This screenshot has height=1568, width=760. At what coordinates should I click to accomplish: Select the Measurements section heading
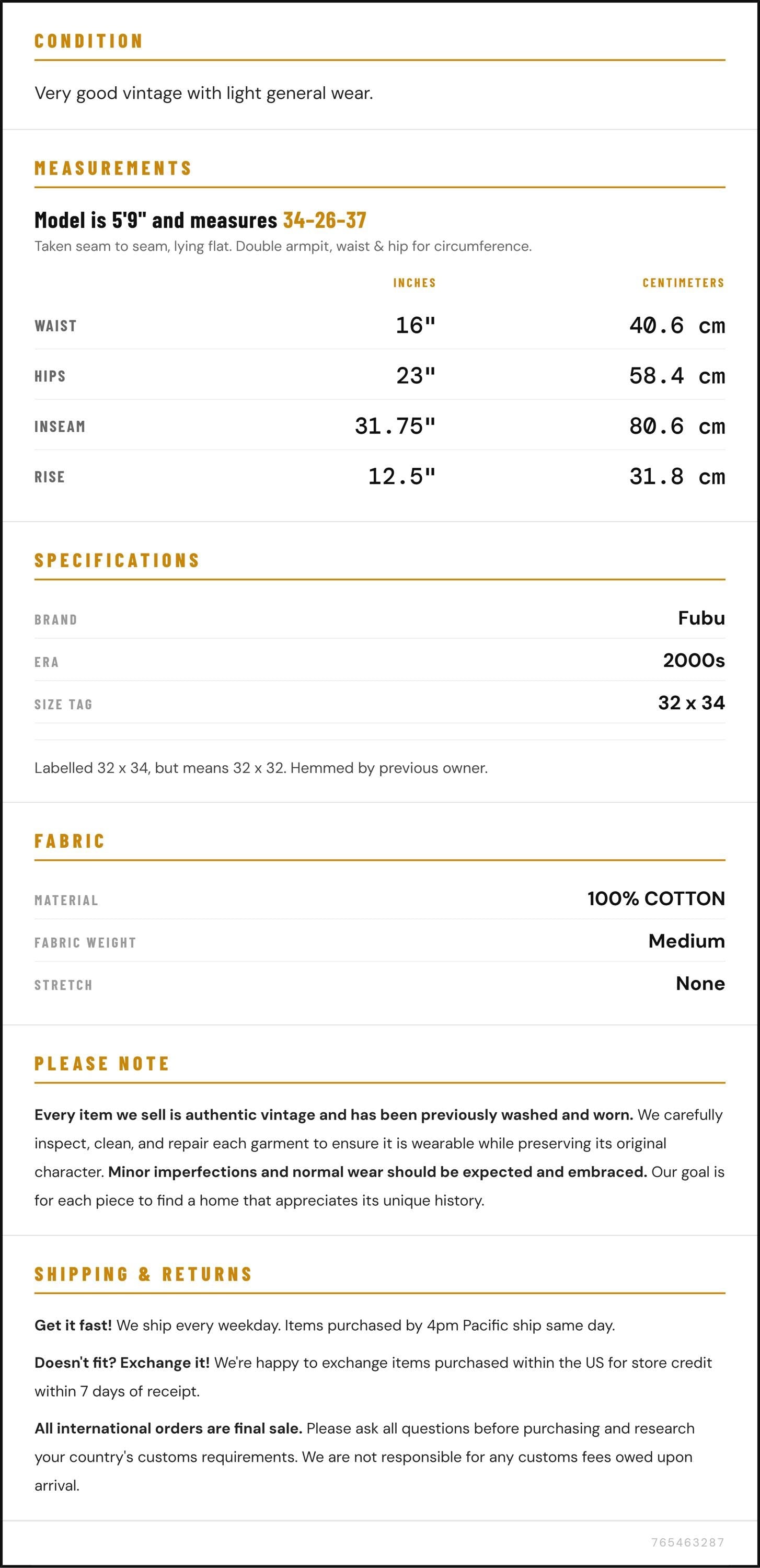(x=113, y=168)
